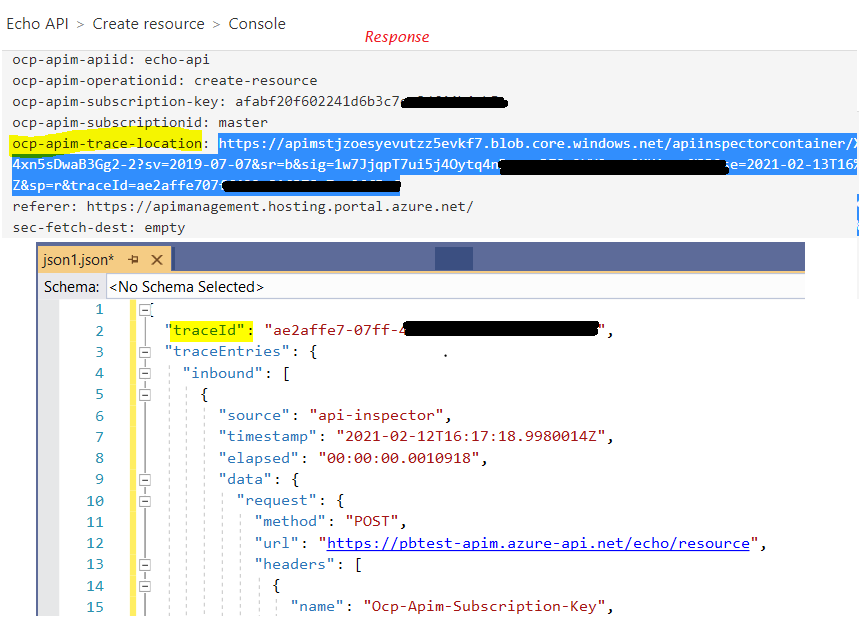Open the Echo API breadcrumb
Image resolution: width=859 pixels, height=620 pixels.
[x=37, y=24]
